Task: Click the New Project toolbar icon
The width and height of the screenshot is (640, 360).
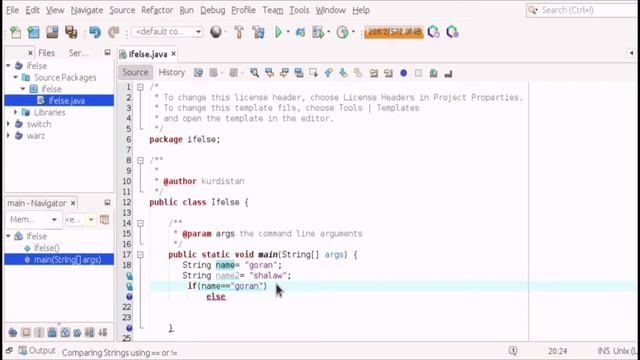Action: pyautogui.click(x=33, y=32)
